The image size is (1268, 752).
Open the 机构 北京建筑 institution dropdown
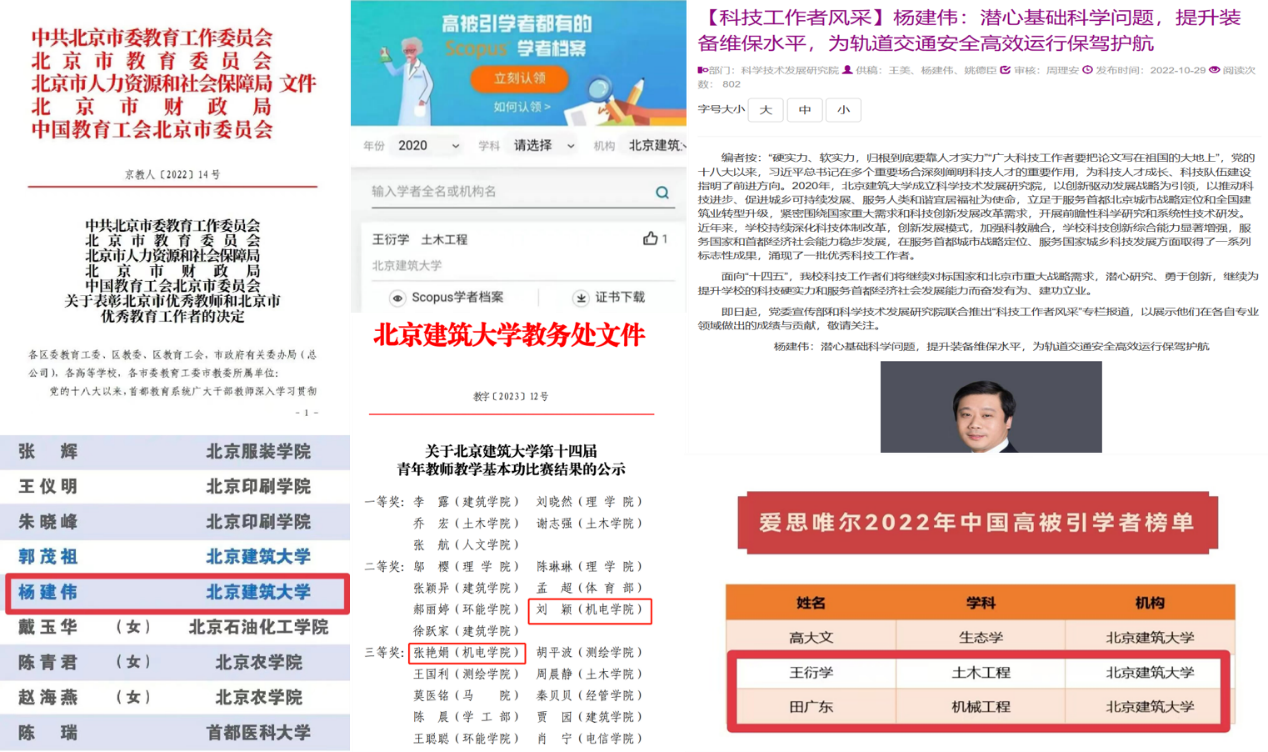pyautogui.click(x=655, y=146)
